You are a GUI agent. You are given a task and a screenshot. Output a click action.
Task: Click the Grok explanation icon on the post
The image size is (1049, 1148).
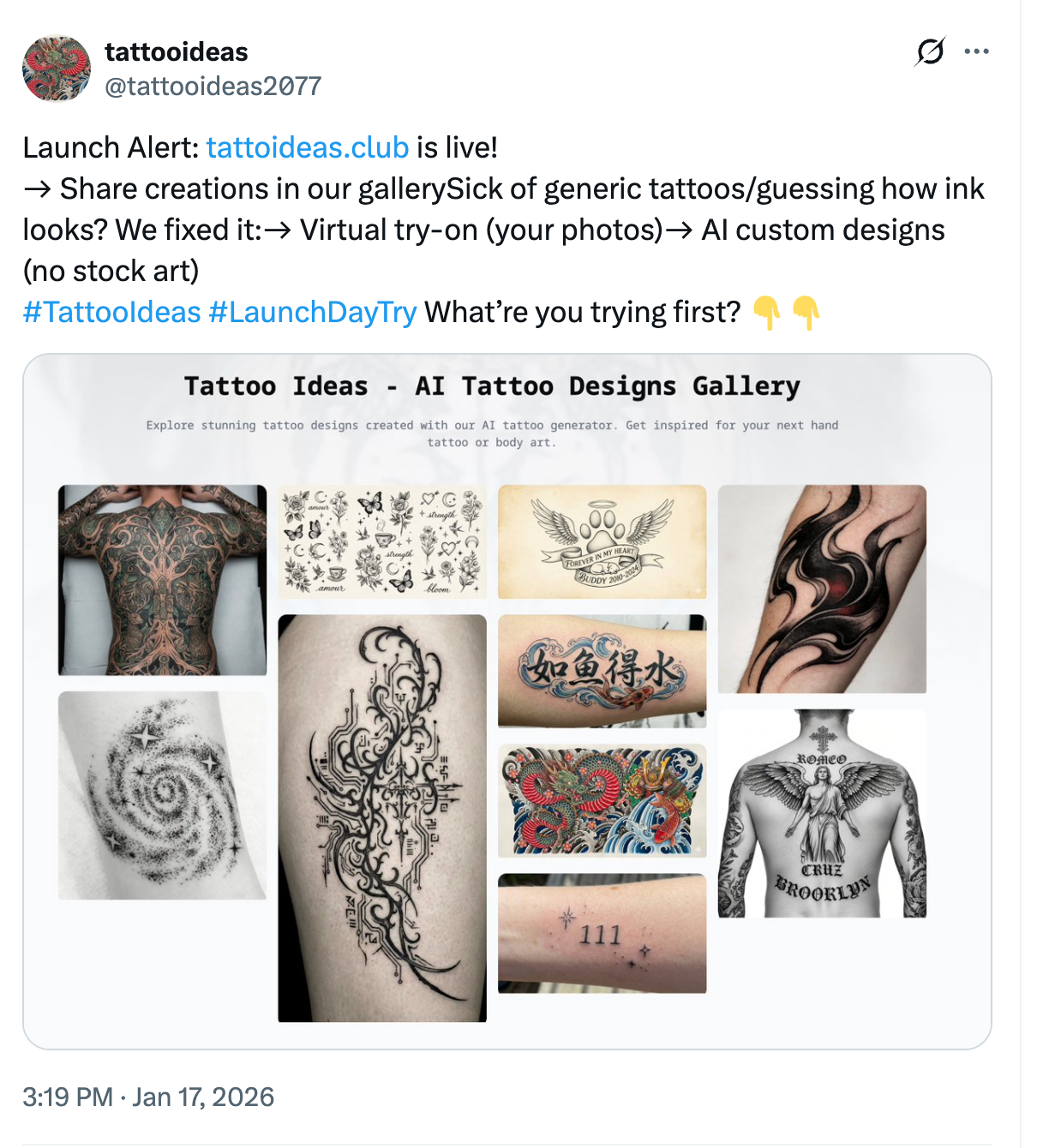pos(928,52)
